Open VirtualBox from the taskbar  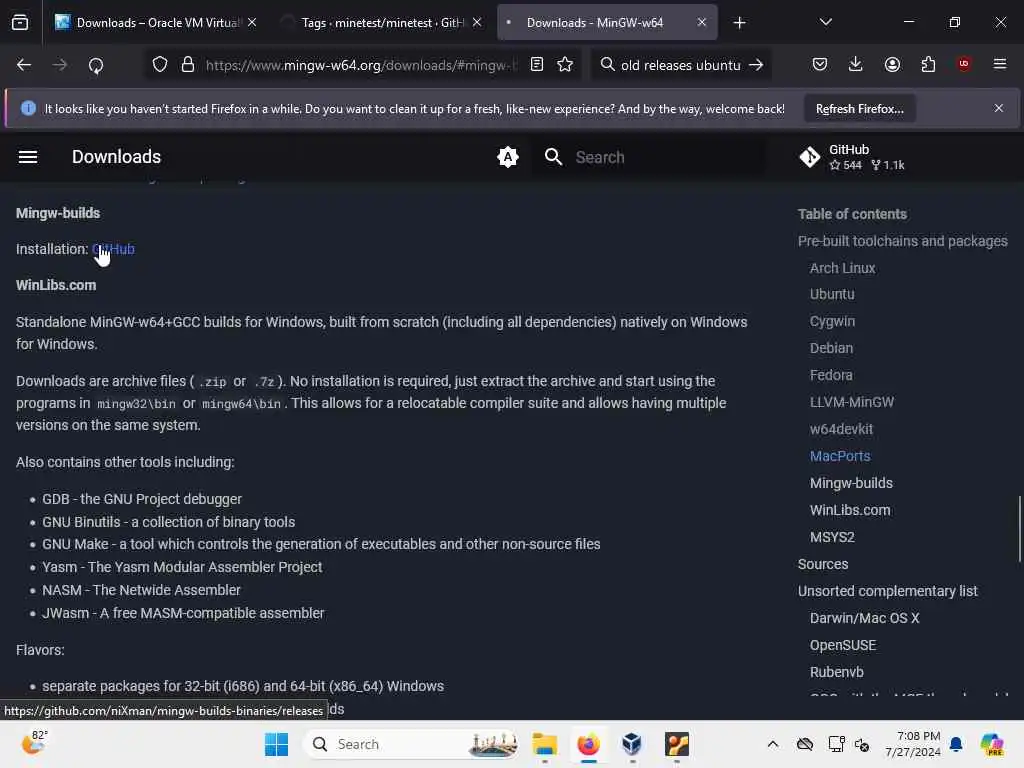632,744
